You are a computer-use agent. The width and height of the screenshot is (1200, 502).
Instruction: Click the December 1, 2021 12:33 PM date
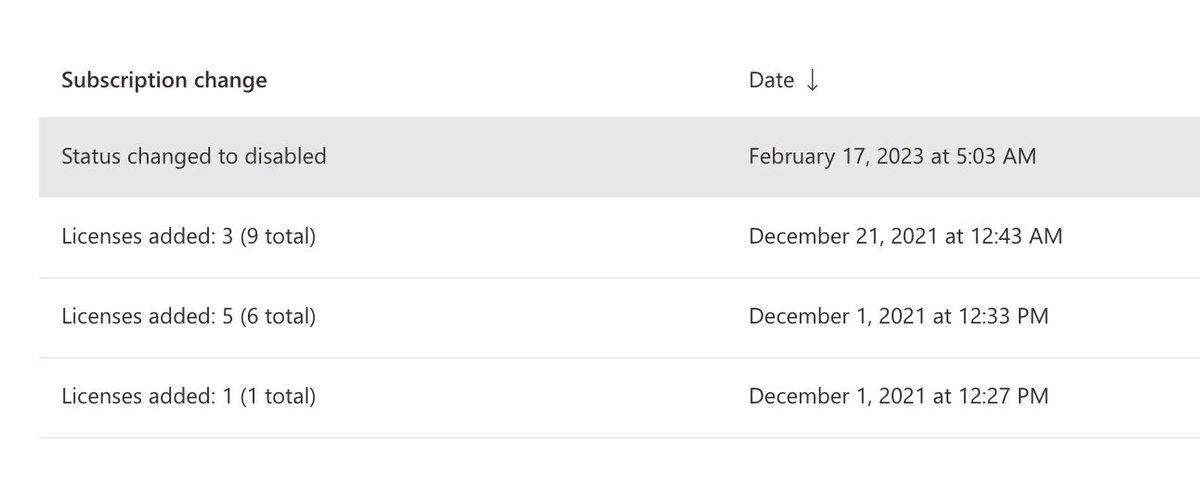click(x=898, y=317)
